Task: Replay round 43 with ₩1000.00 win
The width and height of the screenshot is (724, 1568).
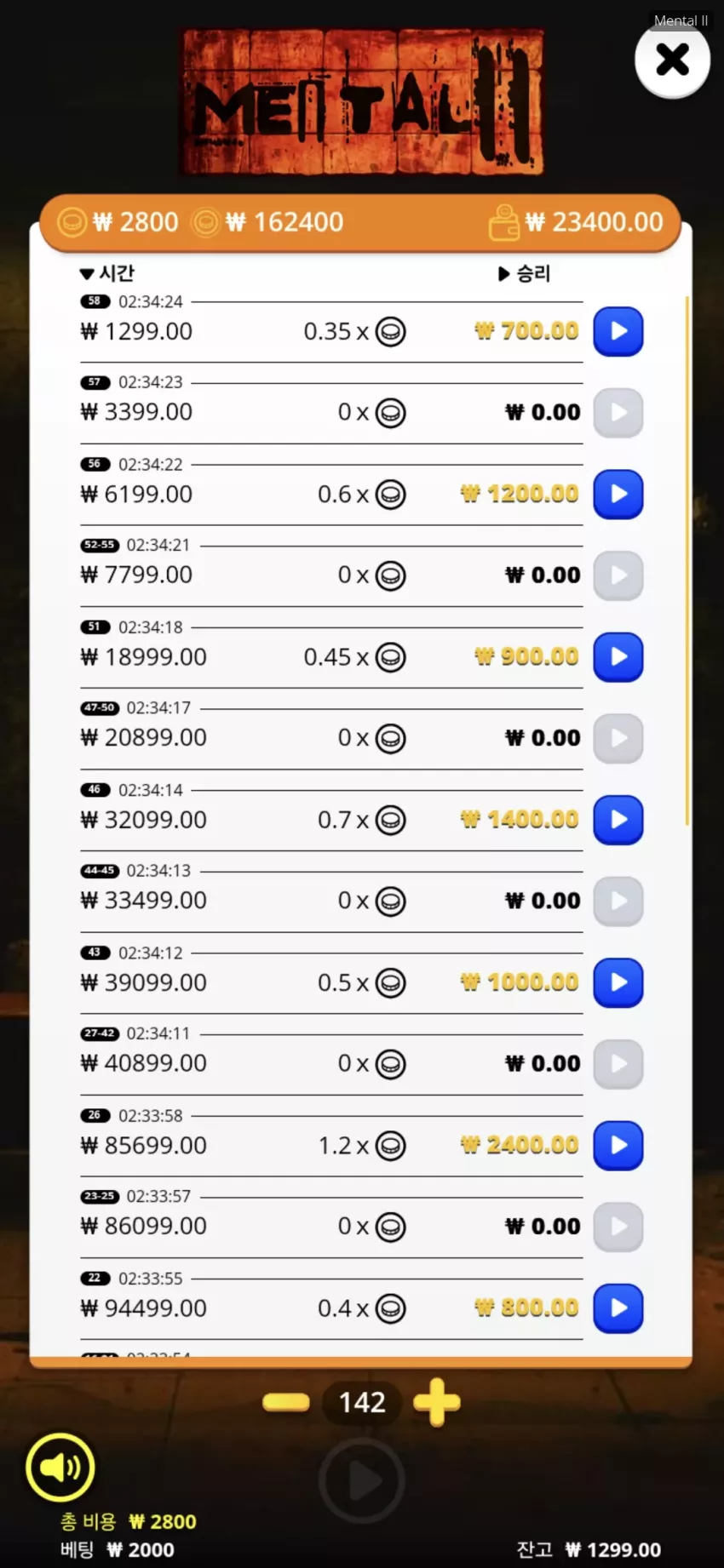Action: click(x=618, y=982)
